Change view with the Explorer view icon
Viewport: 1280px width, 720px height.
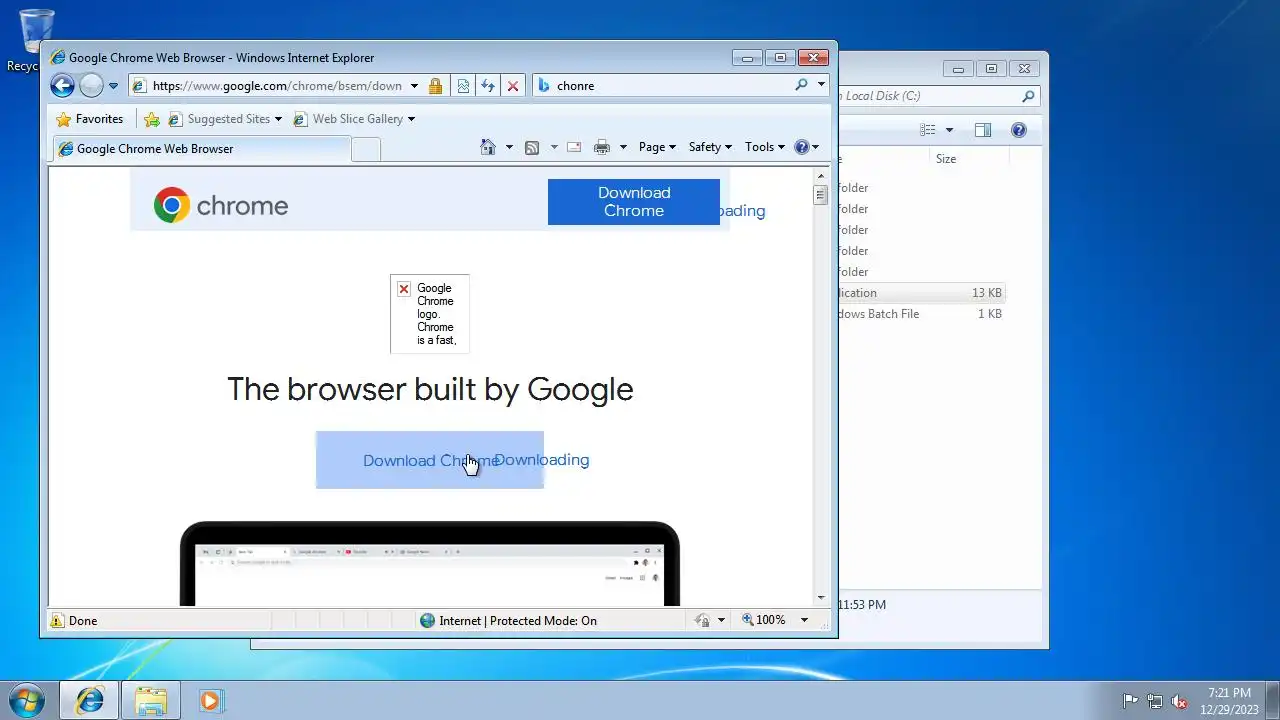(928, 130)
